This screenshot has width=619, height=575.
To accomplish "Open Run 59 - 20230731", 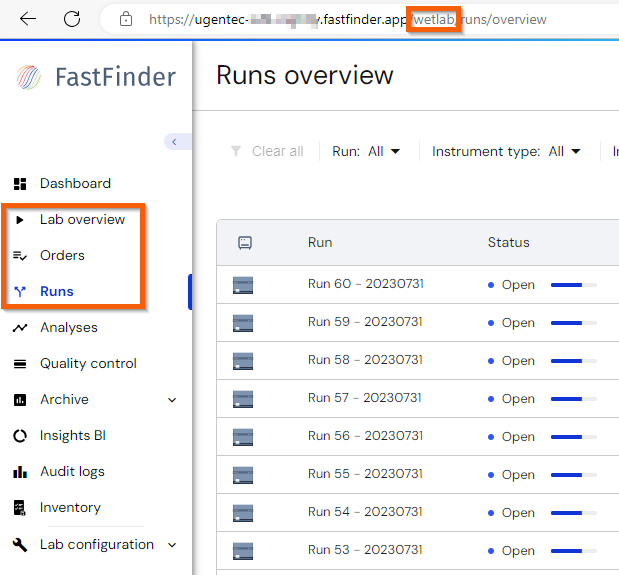I will click(x=365, y=322).
